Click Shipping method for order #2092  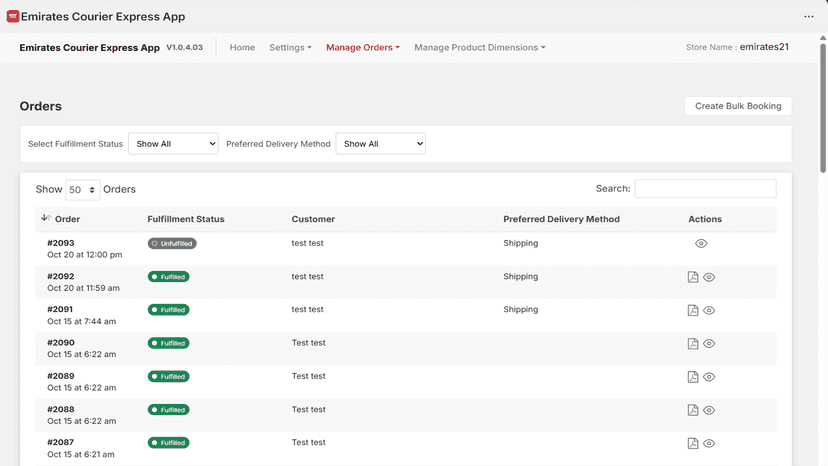point(521,276)
